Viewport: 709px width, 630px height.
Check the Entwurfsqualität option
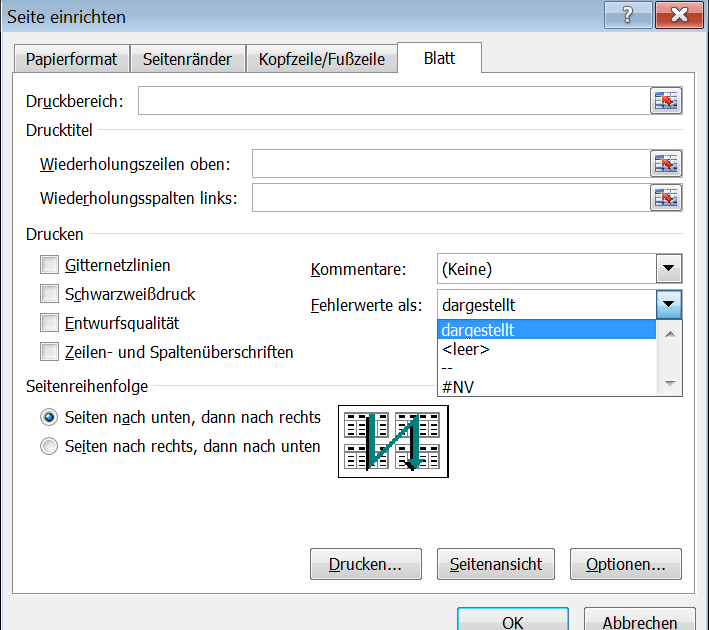pos(49,323)
